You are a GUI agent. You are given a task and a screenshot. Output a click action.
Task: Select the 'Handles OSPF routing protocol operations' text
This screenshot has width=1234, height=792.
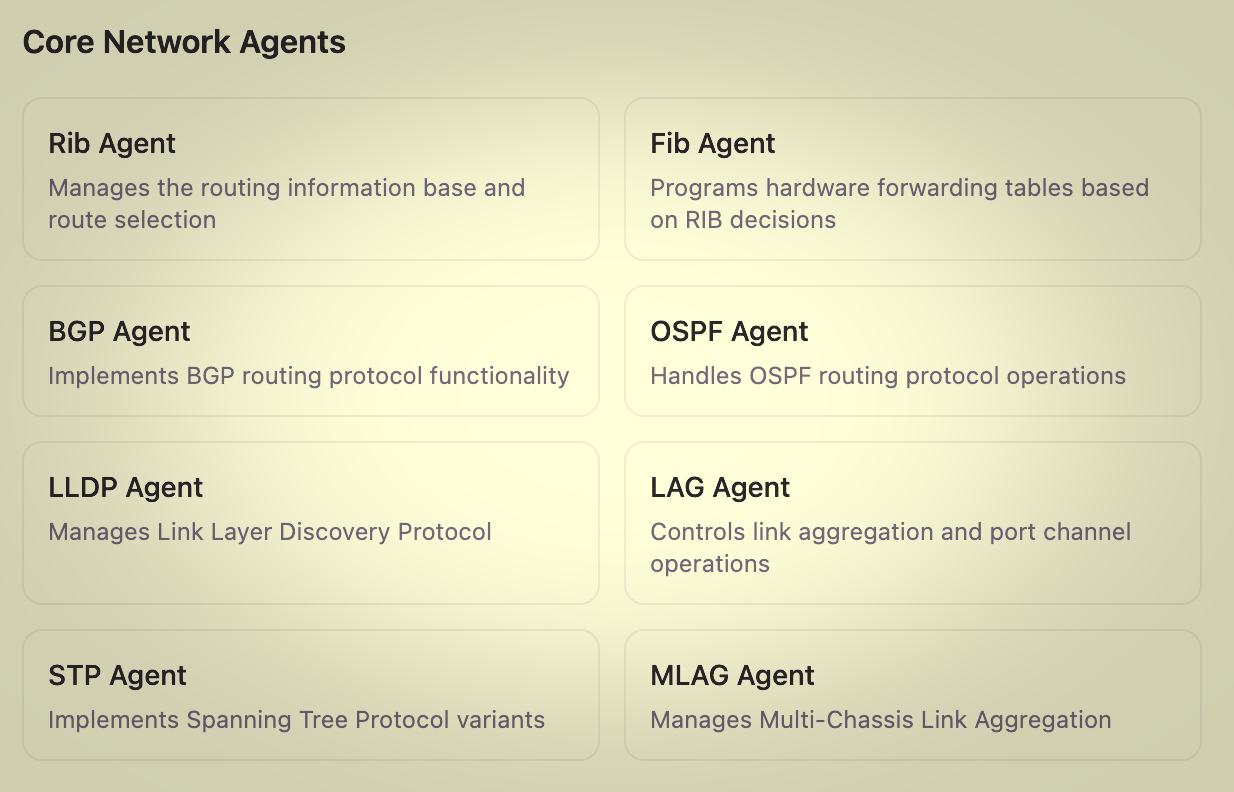[887, 376]
